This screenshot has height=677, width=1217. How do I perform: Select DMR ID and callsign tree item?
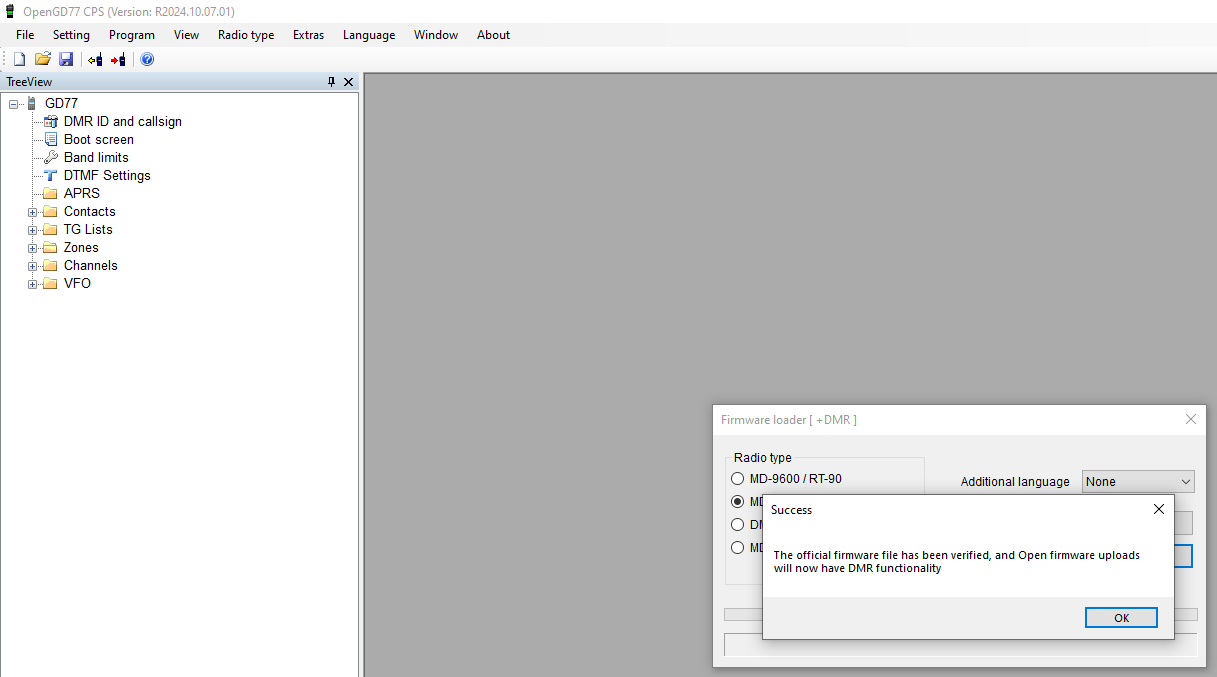click(x=122, y=121)
